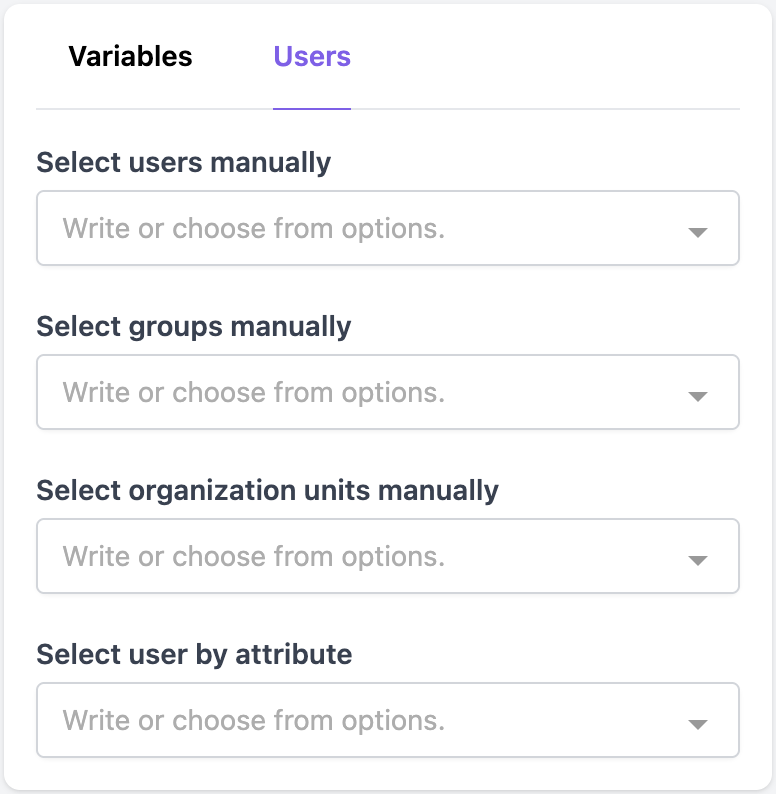Expand the Select users manually dropdown arrow
This screenshot has width=776, height=794.
(x=698, y=232)
